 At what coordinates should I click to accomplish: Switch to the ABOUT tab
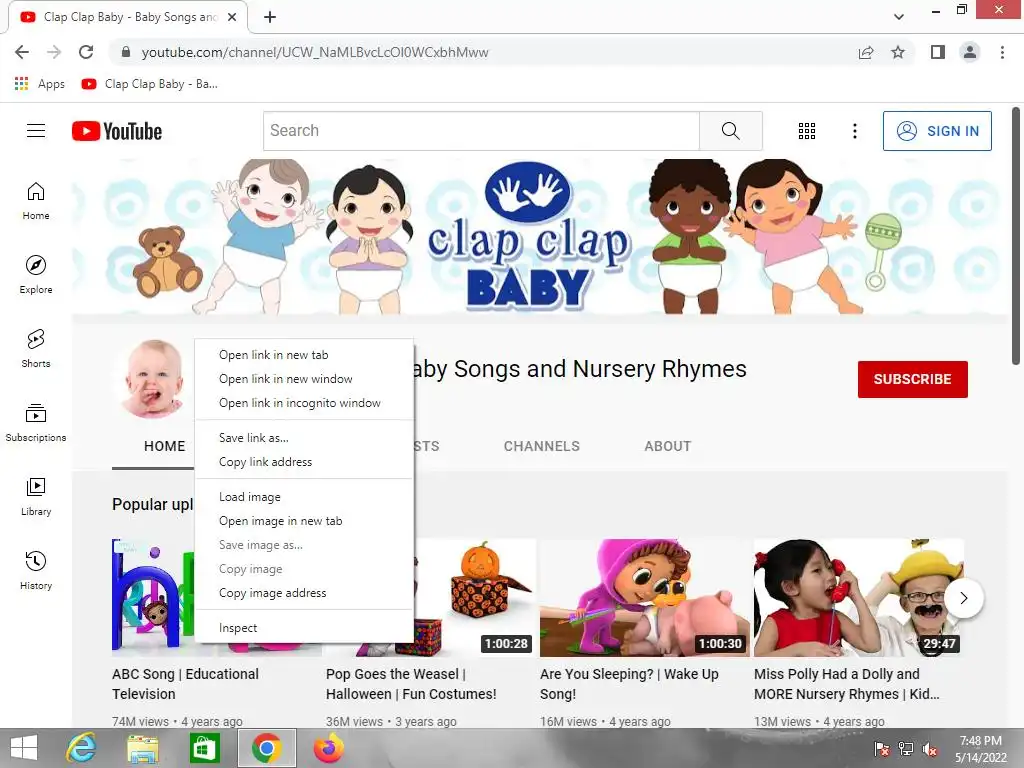tap(667, 446)
